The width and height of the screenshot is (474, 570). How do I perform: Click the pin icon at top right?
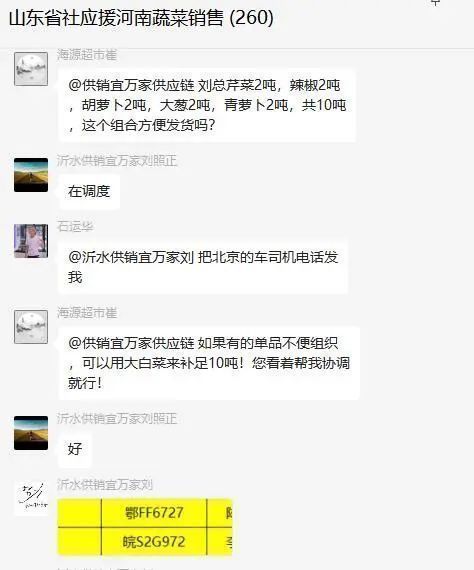(435, 3)
